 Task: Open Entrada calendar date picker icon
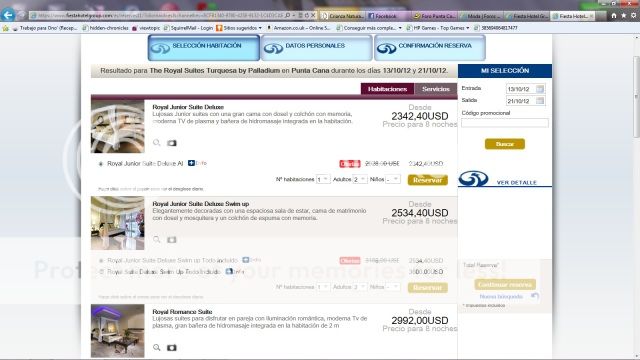tap(540, 89)
